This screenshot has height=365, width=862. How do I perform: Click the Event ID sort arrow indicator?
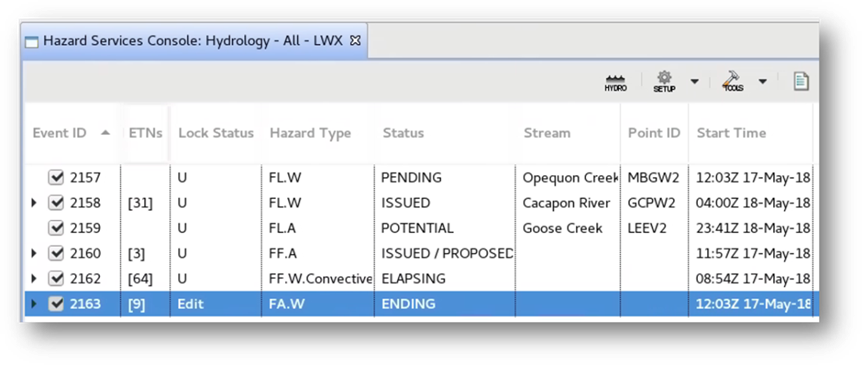coord(106,133)
